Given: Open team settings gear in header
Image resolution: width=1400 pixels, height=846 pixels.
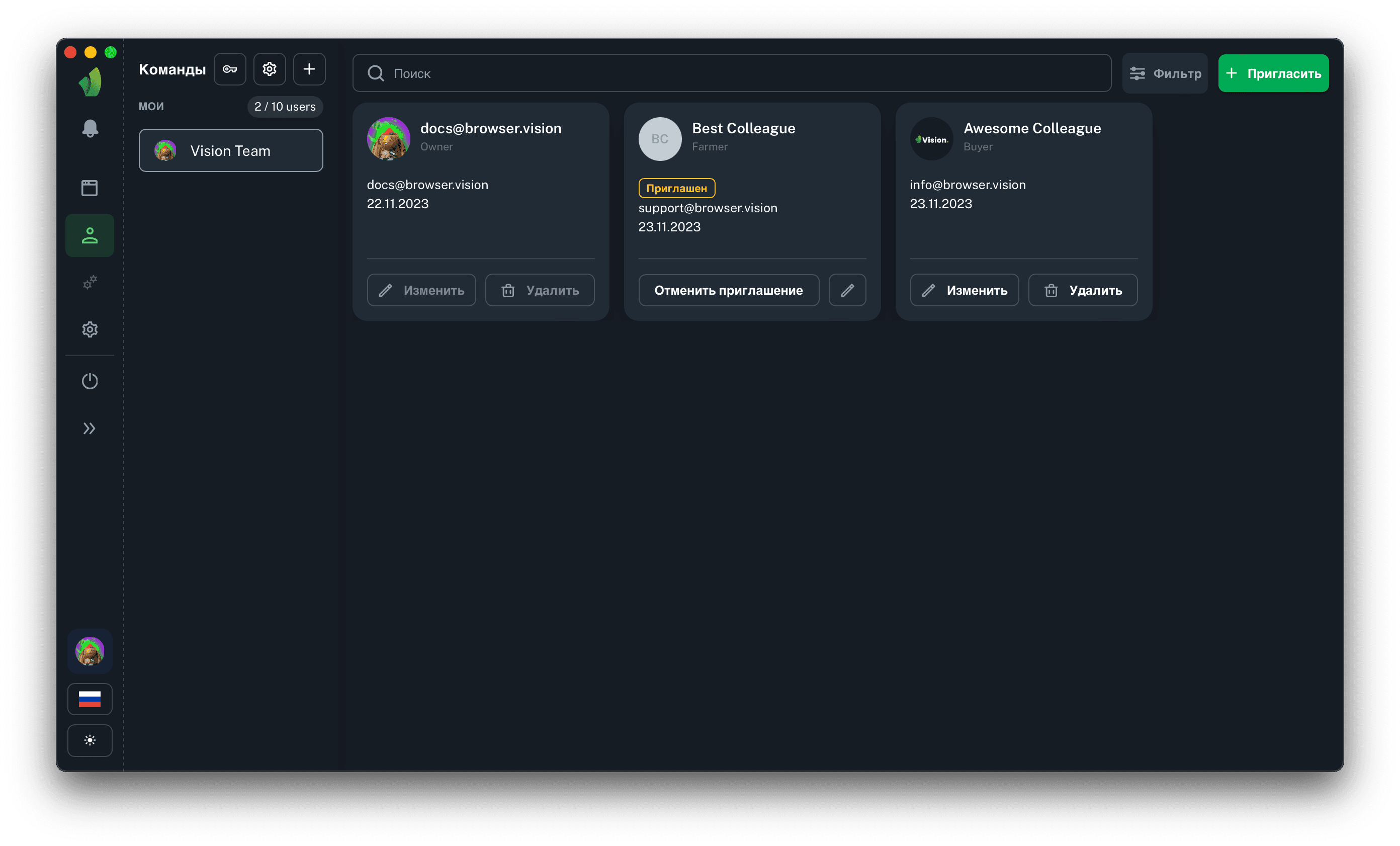Looking at the screenshot, I should 270,69.
